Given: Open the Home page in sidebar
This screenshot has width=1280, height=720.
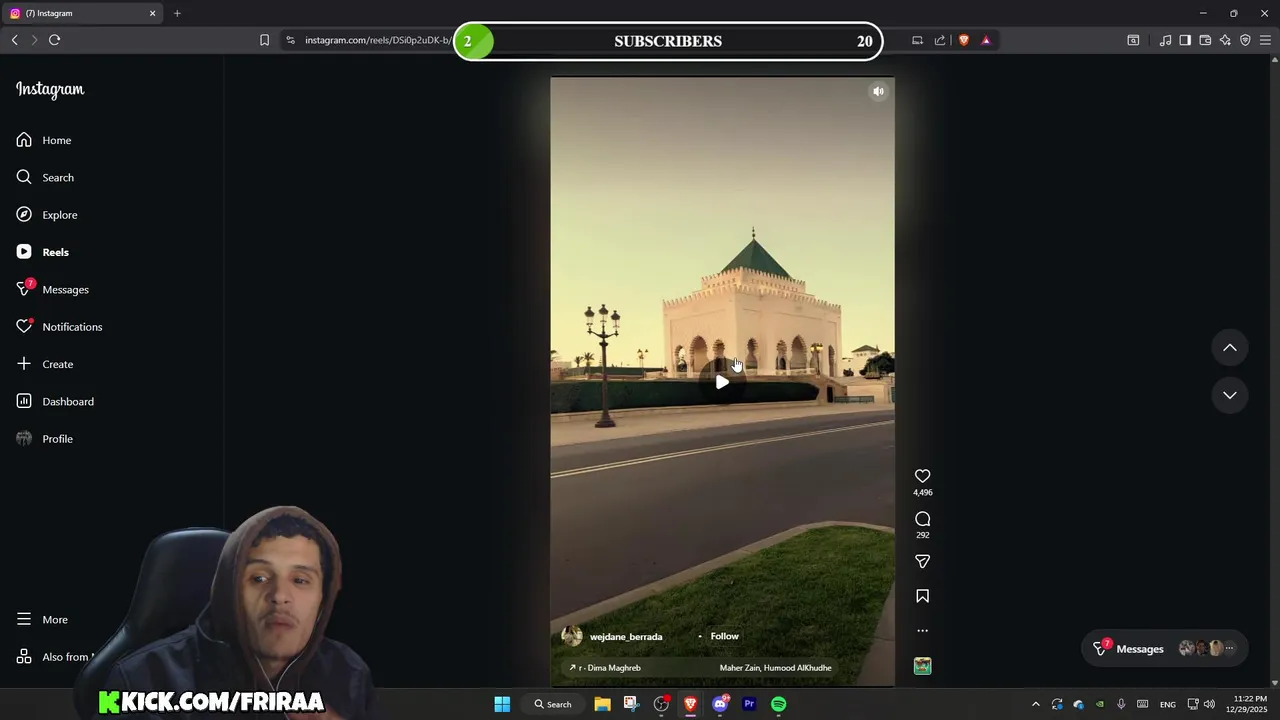Looking at the screenshot, I should [44, 140].
